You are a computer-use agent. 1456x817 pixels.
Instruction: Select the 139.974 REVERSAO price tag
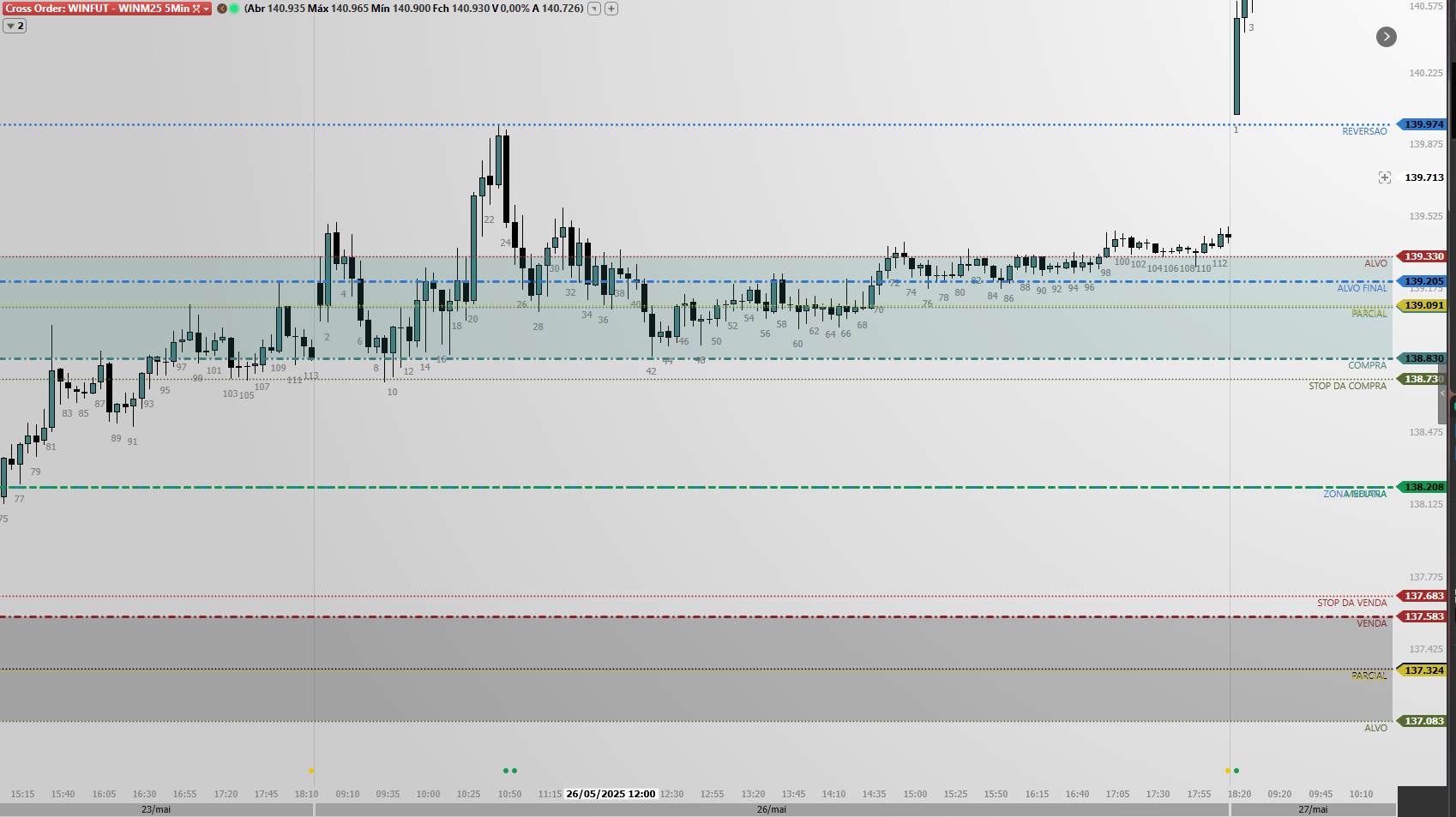[x=1423, y=124]
